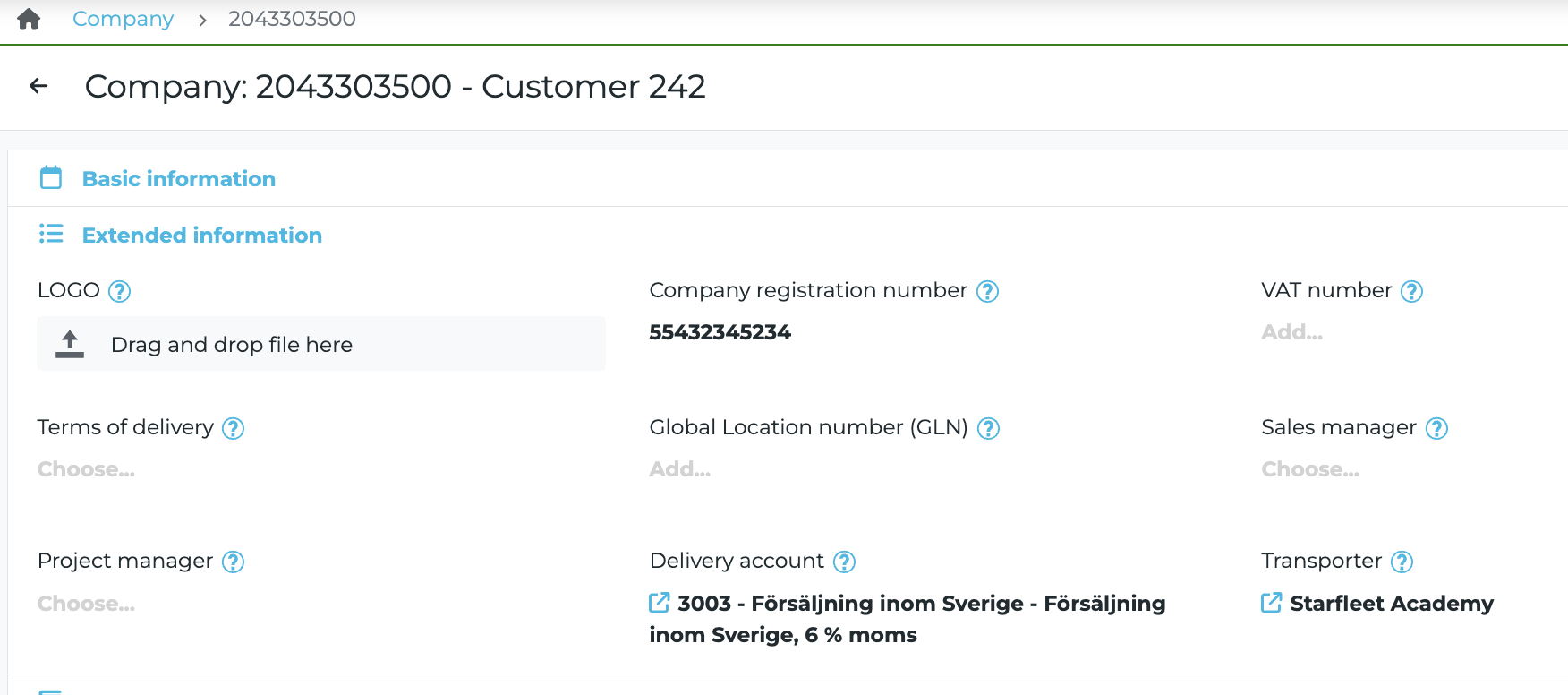Click the upload icon in logo dropzone
The image size is (1568, 695).
tap(70, 344)
